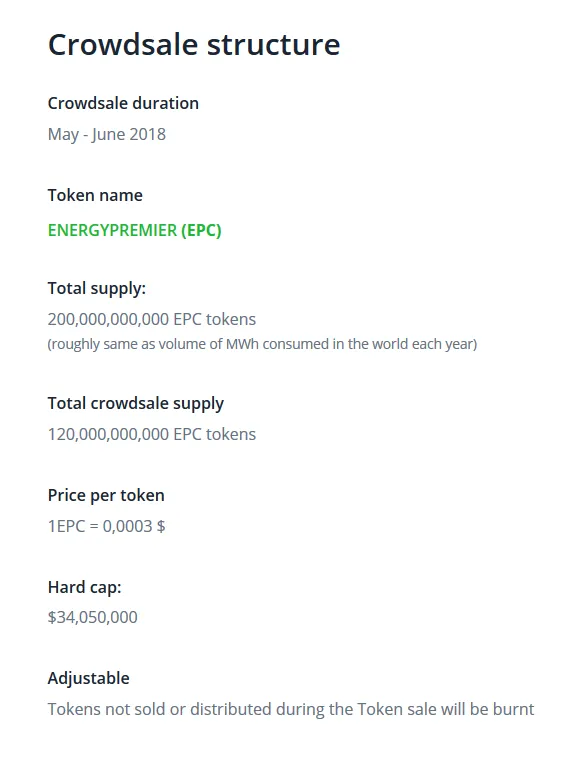Click the Crowdsale structure heading
This screenshot has width=588, height=760.
tap(194, 45)
